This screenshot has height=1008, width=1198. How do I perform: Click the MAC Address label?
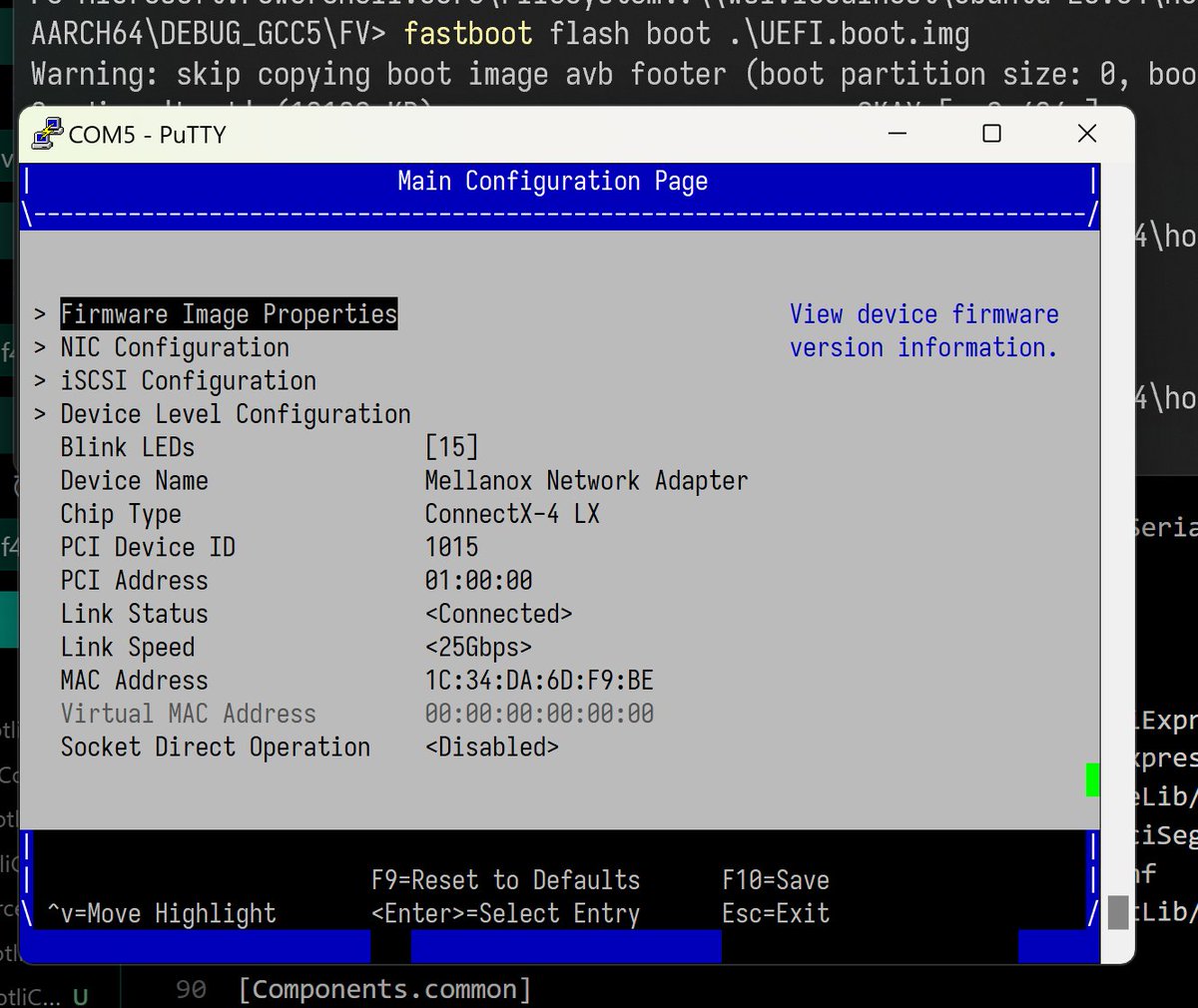[135, 681]
